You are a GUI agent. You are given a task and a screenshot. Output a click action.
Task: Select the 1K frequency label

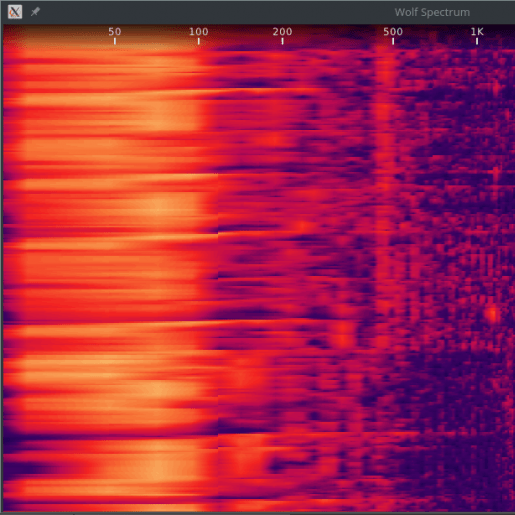coord(477,32)
